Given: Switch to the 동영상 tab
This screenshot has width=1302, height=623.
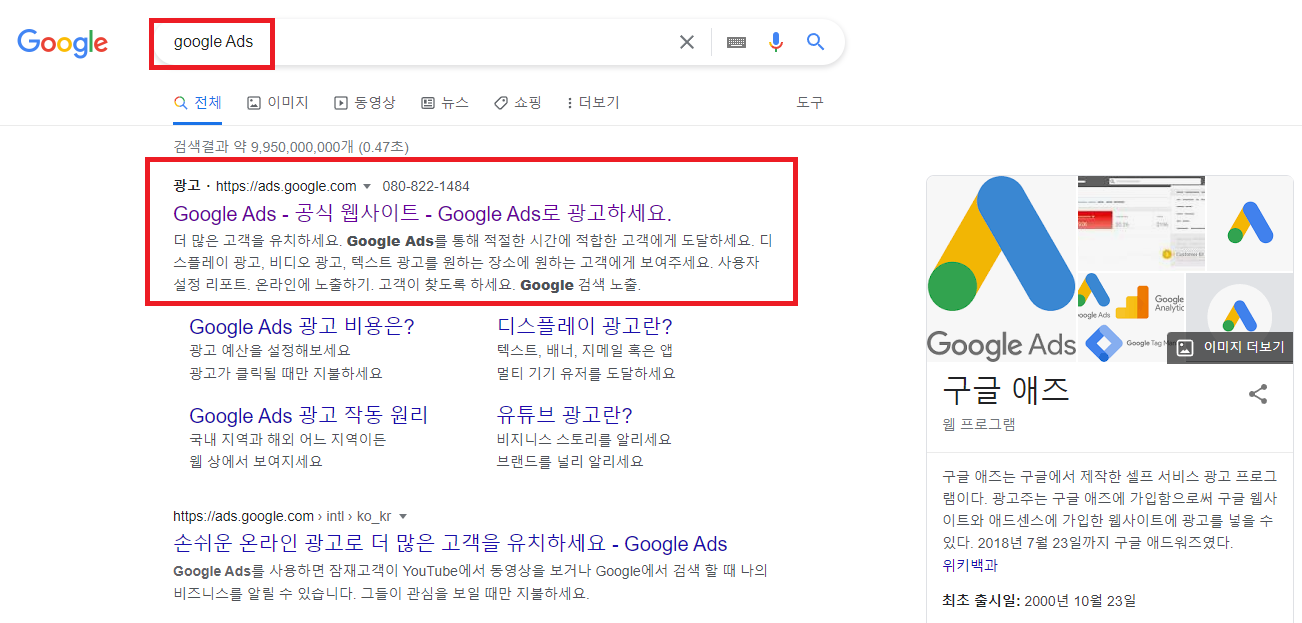Looking at the screenshot, I should 365,103.
